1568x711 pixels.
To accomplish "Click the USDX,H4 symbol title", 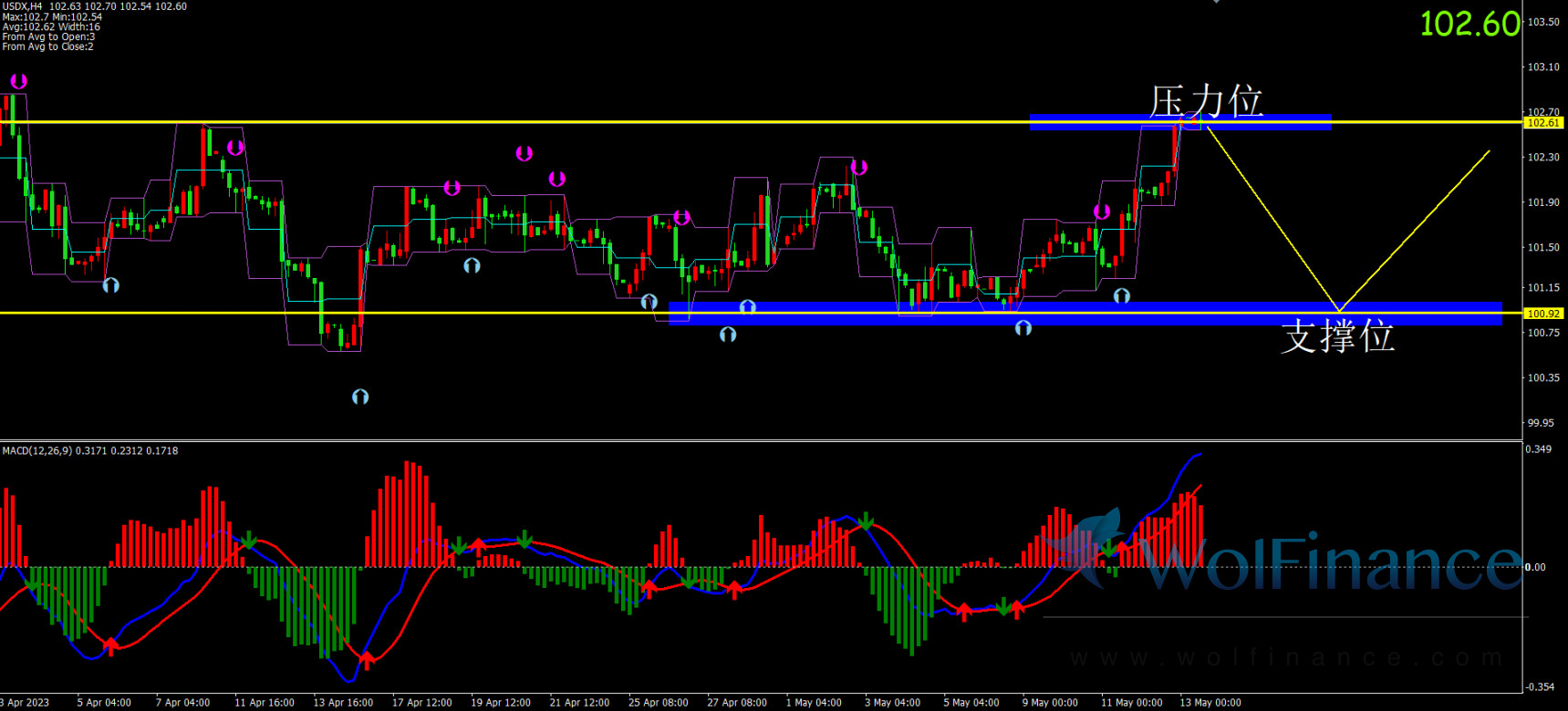I will [22, 6].
